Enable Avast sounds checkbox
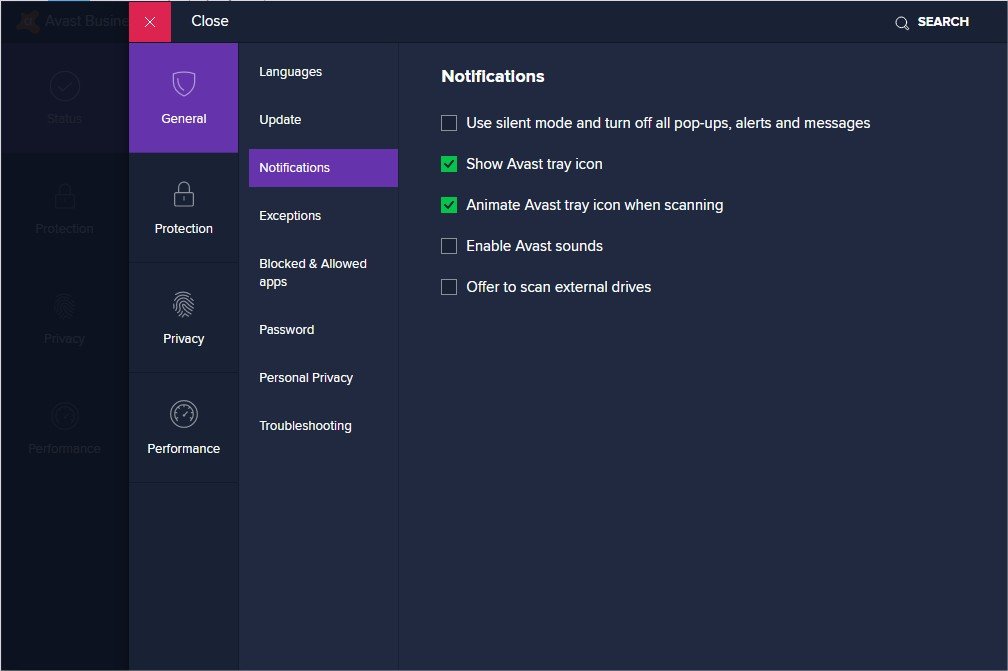The height and width of the screenshot is (671, 1008). click(x=449, y=246)
